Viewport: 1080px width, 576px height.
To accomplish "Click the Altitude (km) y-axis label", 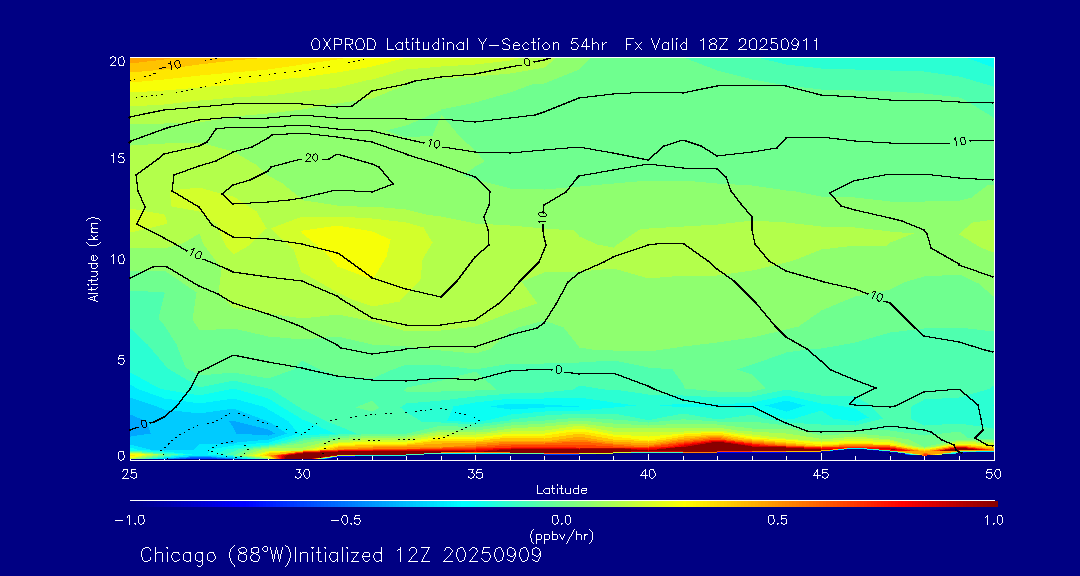I will pyautogui.click(x=94, y=258).
